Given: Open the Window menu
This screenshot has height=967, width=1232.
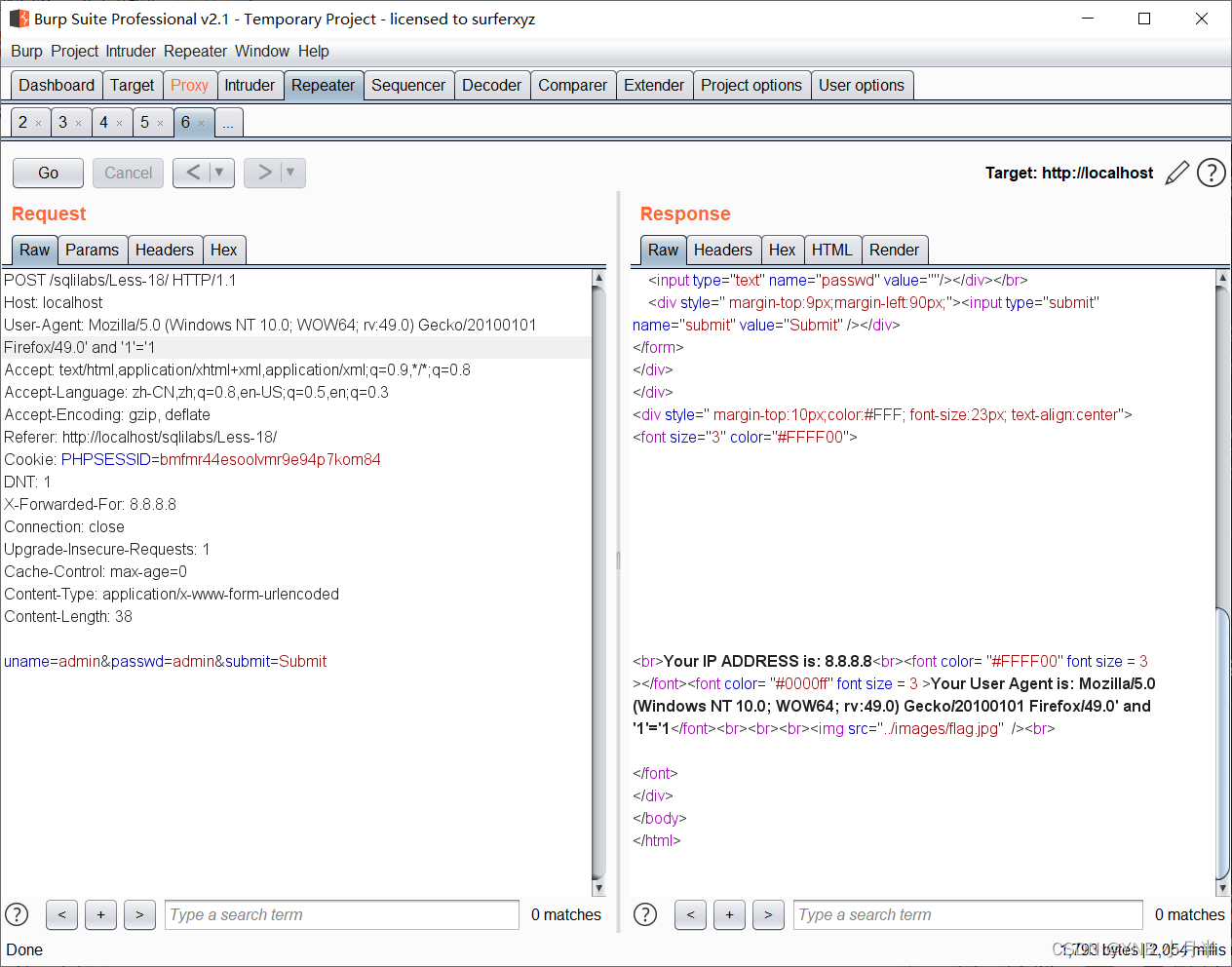Looking at the screenshot, I should (x=262, y=51).
